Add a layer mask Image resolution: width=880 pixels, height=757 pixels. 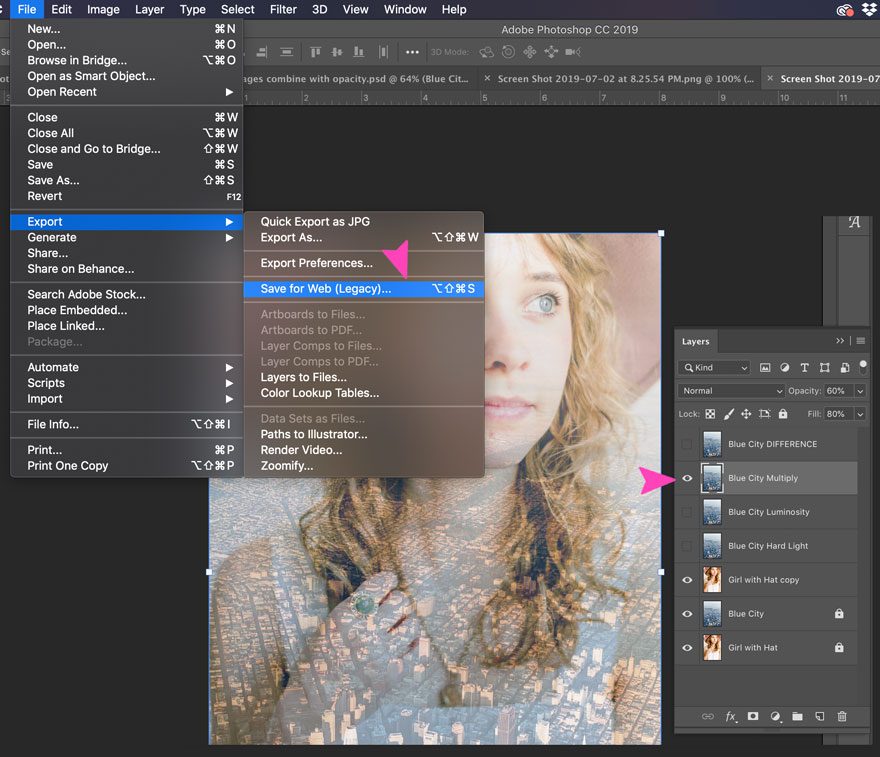(x=753, y=717)
